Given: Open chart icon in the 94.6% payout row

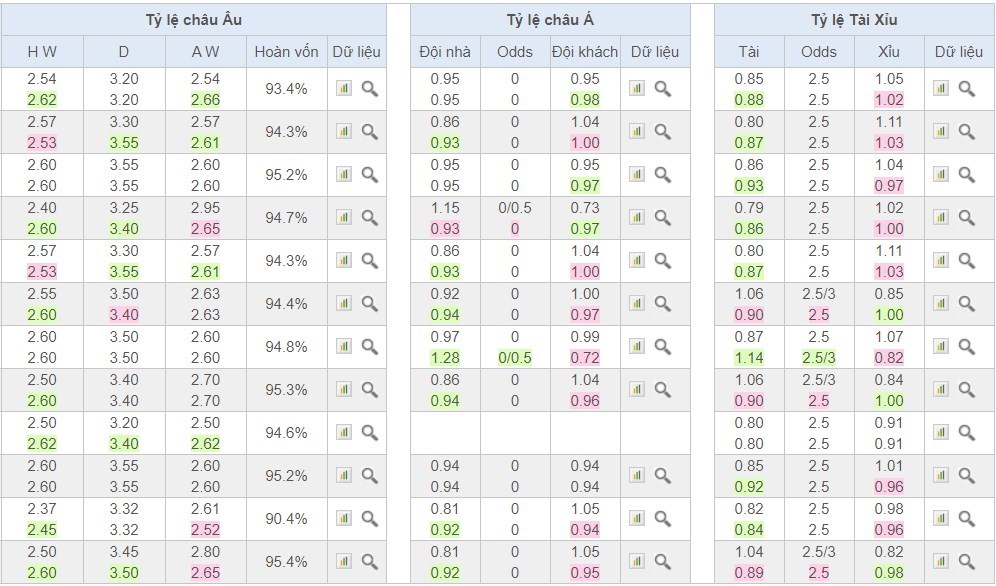Looking at the screenshot, I should (x=343, y=432).
